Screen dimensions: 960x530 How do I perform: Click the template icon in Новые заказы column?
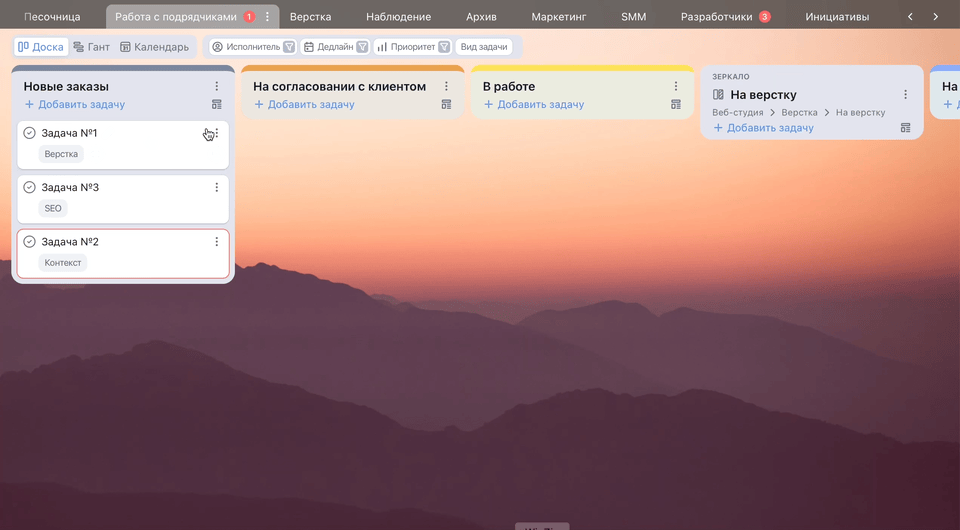point(217,104)
